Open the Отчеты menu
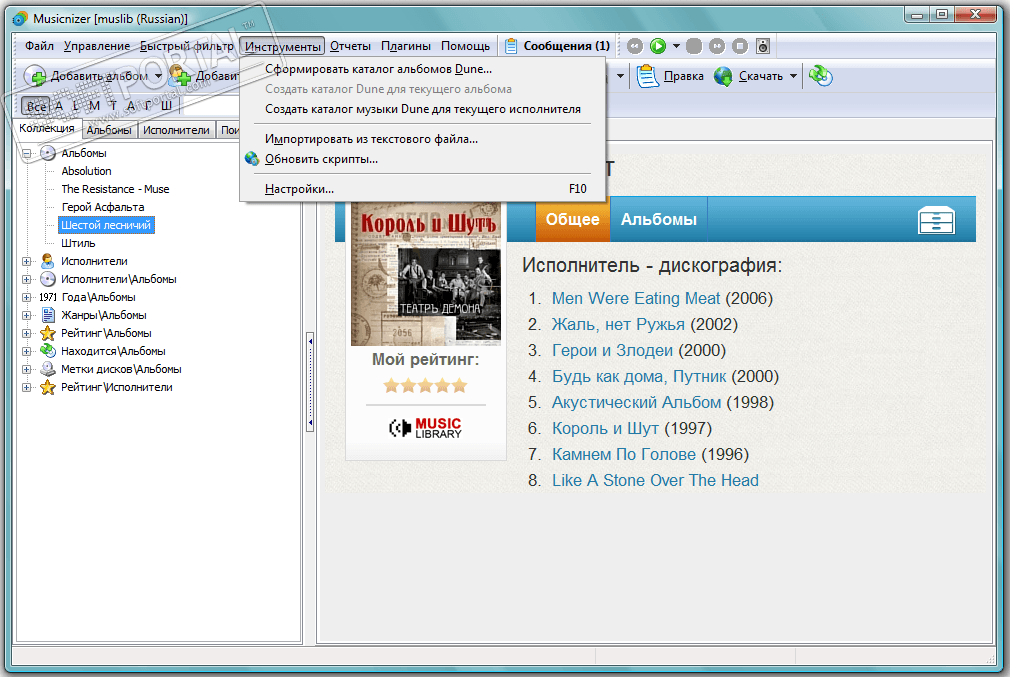Screen dimensions: 1010x677 click(x=350, y=46)
